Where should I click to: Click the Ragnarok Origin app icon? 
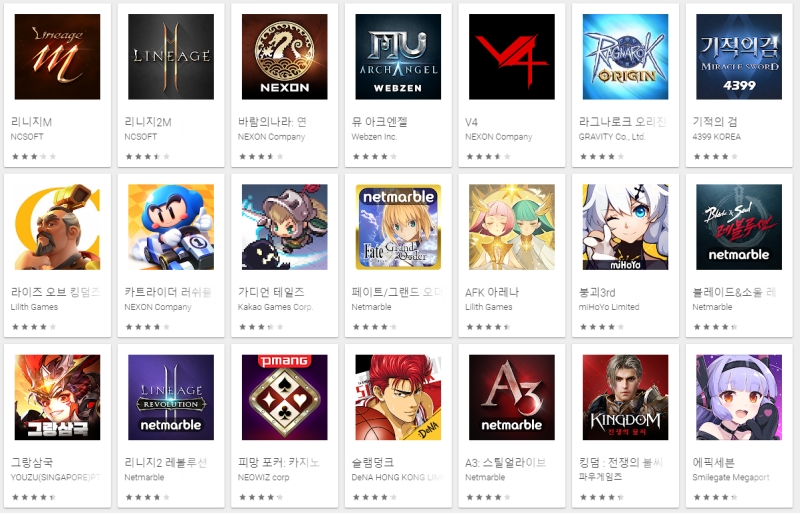[x=626, y=57]
